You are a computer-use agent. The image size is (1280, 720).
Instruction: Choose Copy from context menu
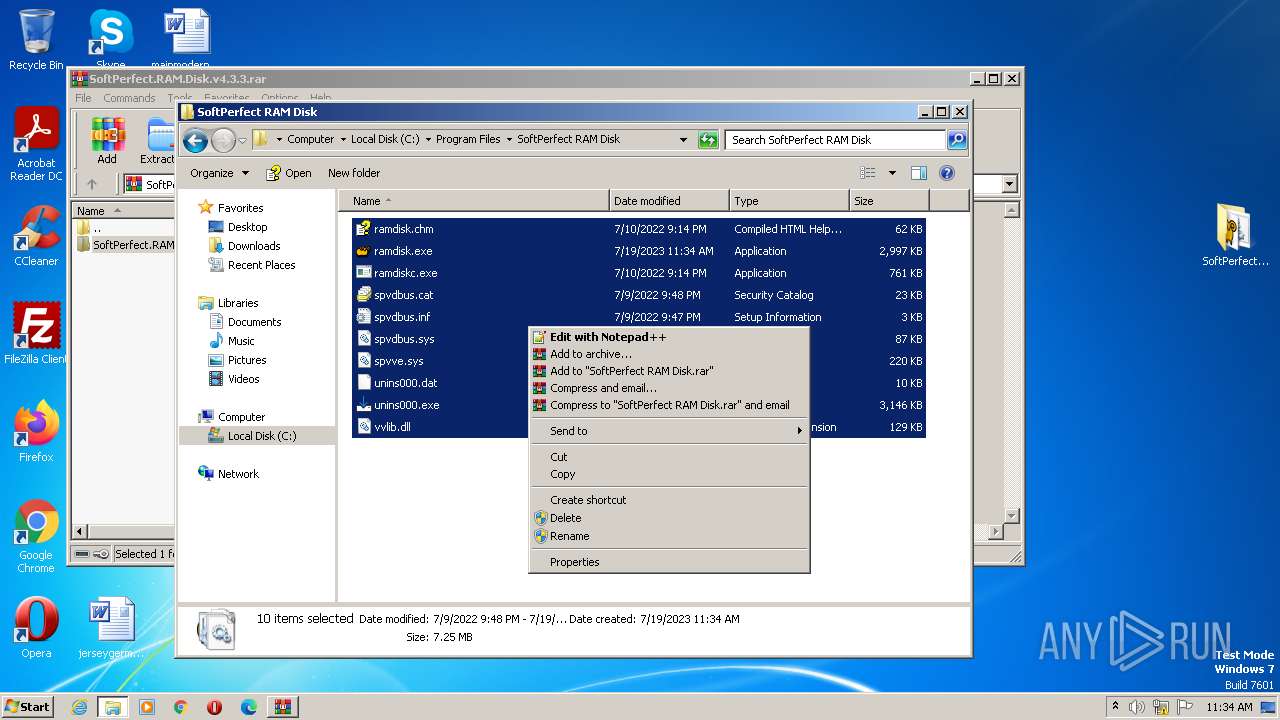(668, 474)
